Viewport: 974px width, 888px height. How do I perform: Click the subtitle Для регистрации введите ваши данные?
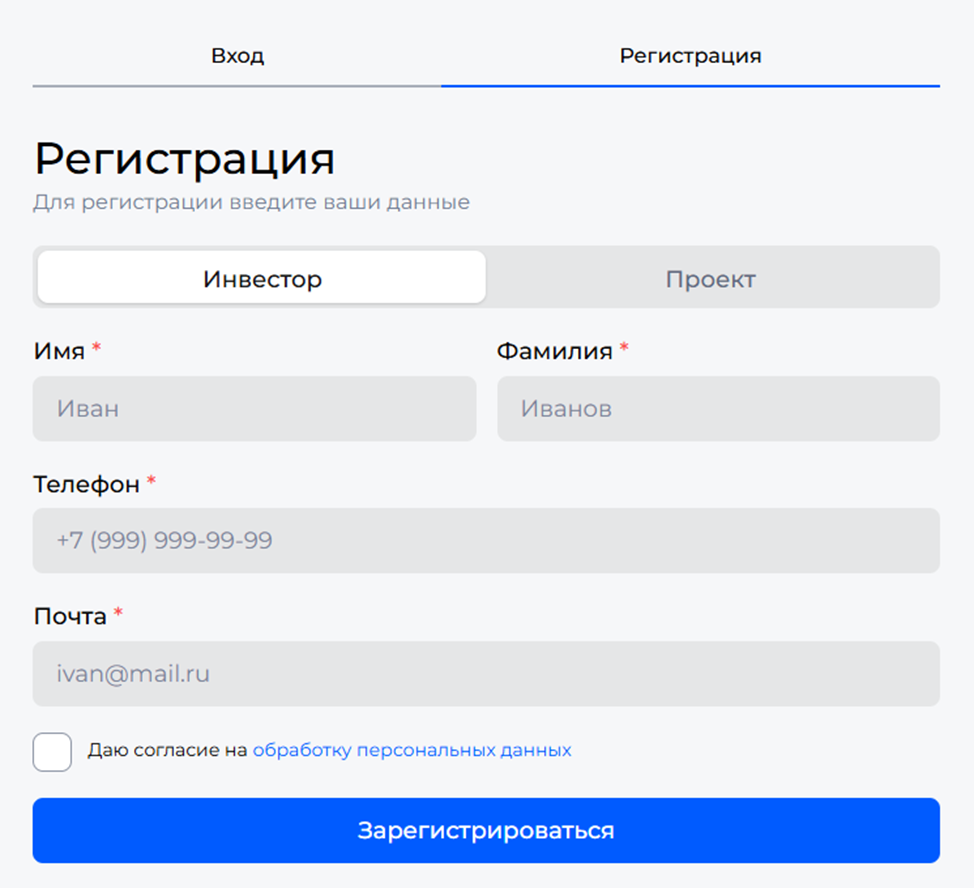(251, 201)
